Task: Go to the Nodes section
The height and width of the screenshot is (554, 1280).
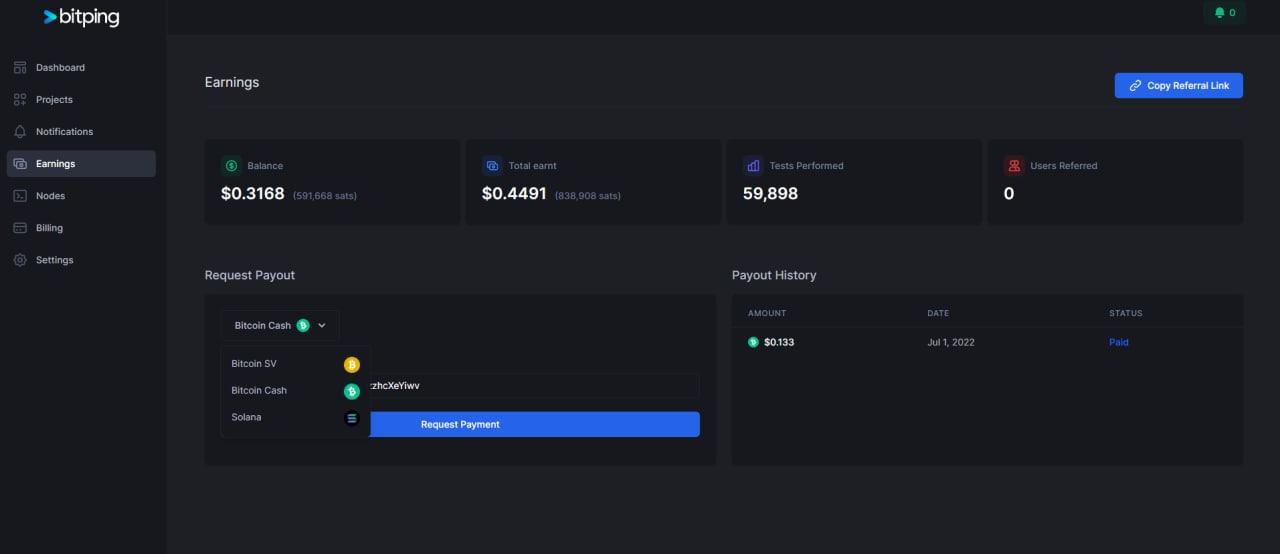Action: click(50, 196)
